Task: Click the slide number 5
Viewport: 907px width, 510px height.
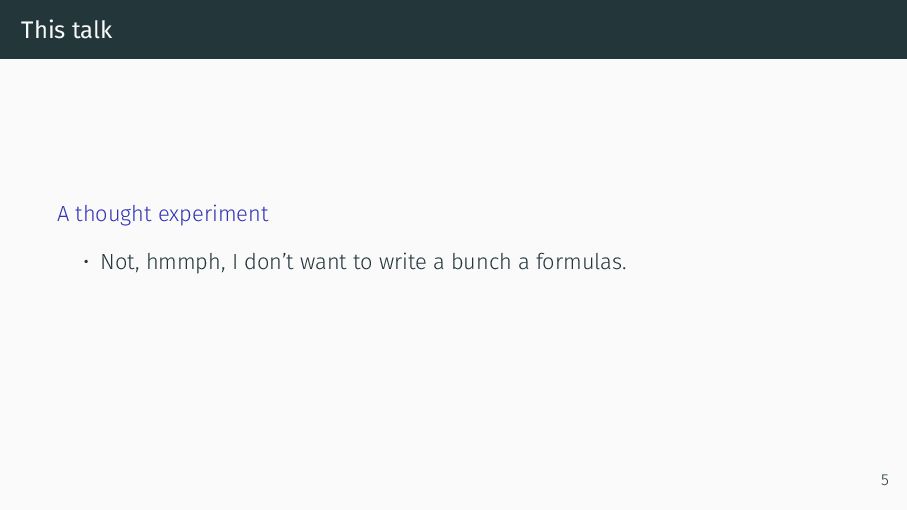Action: pos(884,480)
